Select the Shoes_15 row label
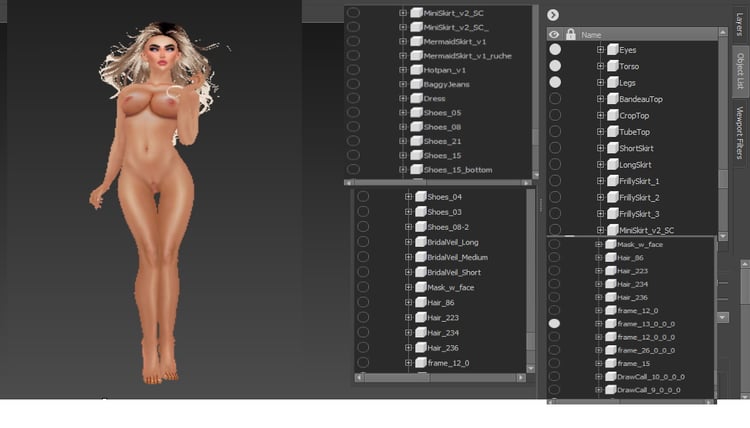750x428 pixels. 442,155
